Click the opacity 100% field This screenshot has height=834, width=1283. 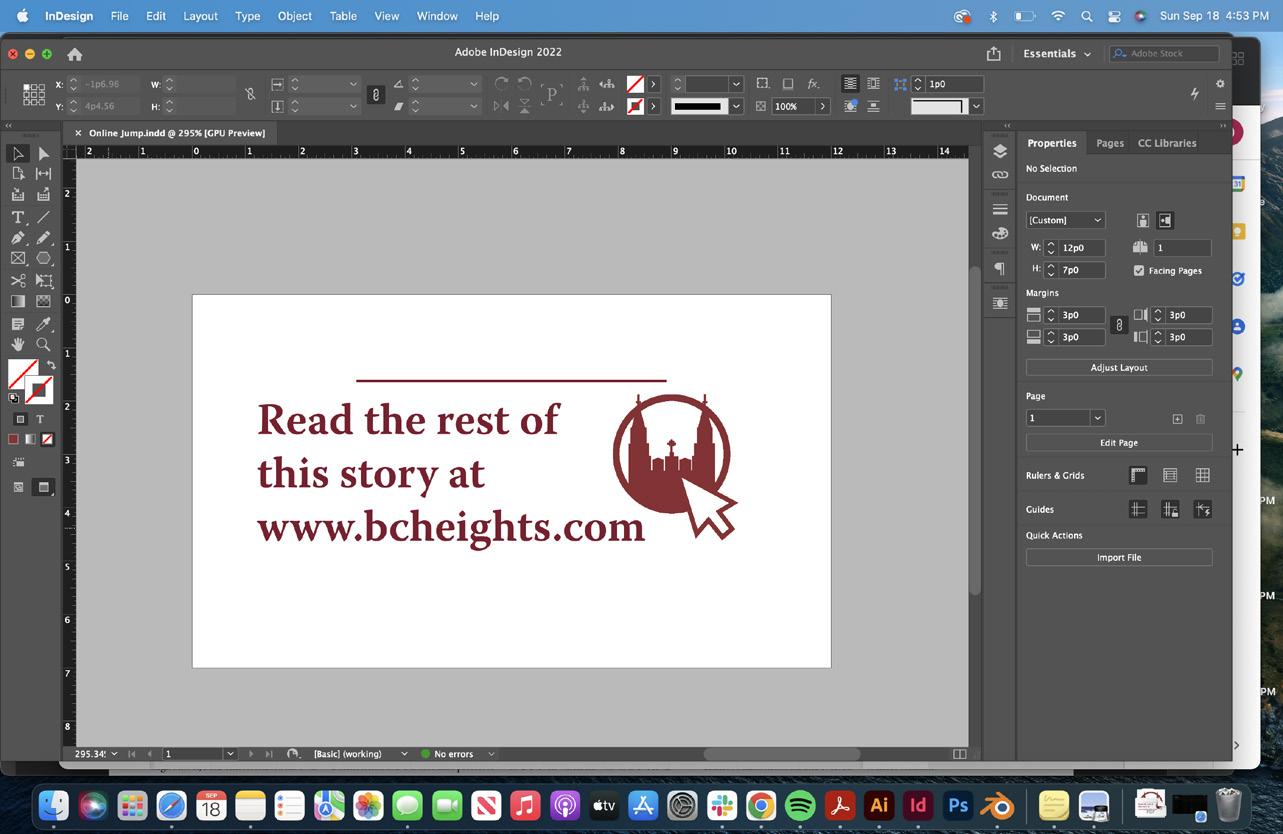(793, 106)
